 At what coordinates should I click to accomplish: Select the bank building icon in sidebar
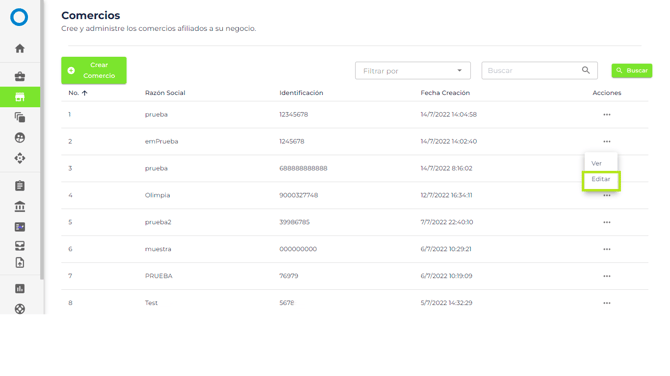pyautogui.click(x=20, y=206)
